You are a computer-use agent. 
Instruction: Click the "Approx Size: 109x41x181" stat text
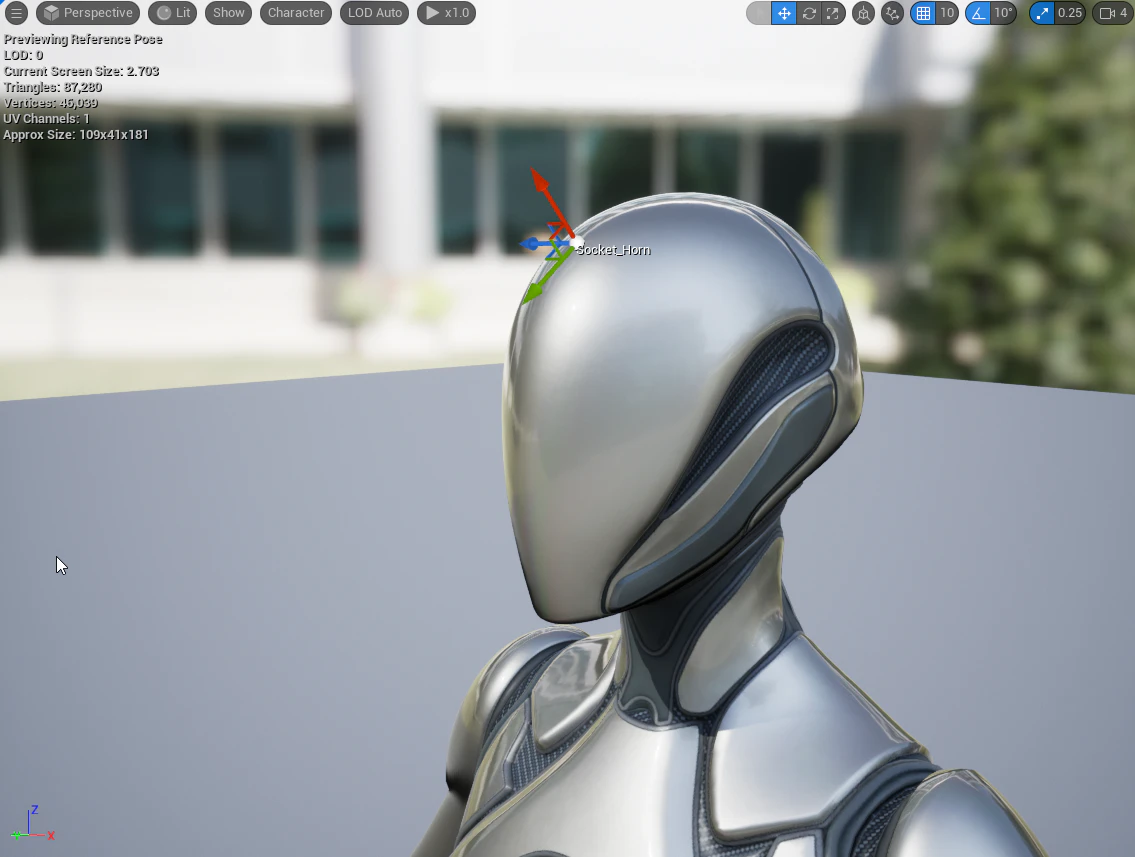[x=76, y=135]
